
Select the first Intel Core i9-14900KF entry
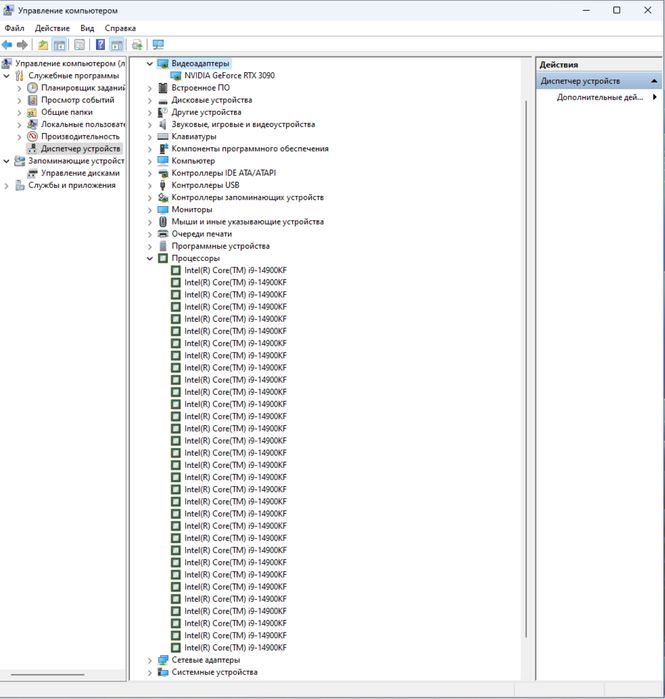tap(235, 270)
